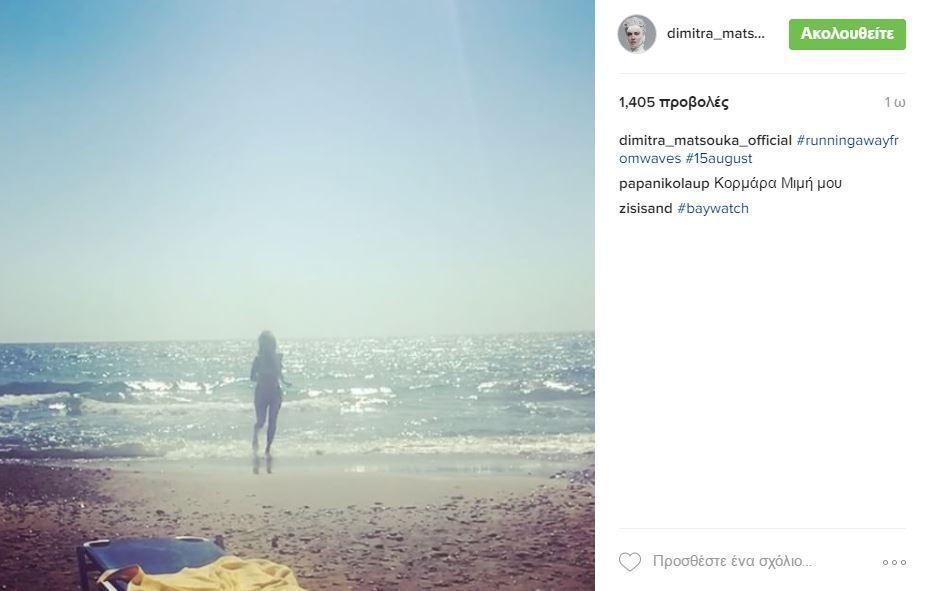Open the #baywatch hashtag link
Image resolution: width=926 pixels, height=591 pixels.
pyautogui.click(x=713, y=208)
